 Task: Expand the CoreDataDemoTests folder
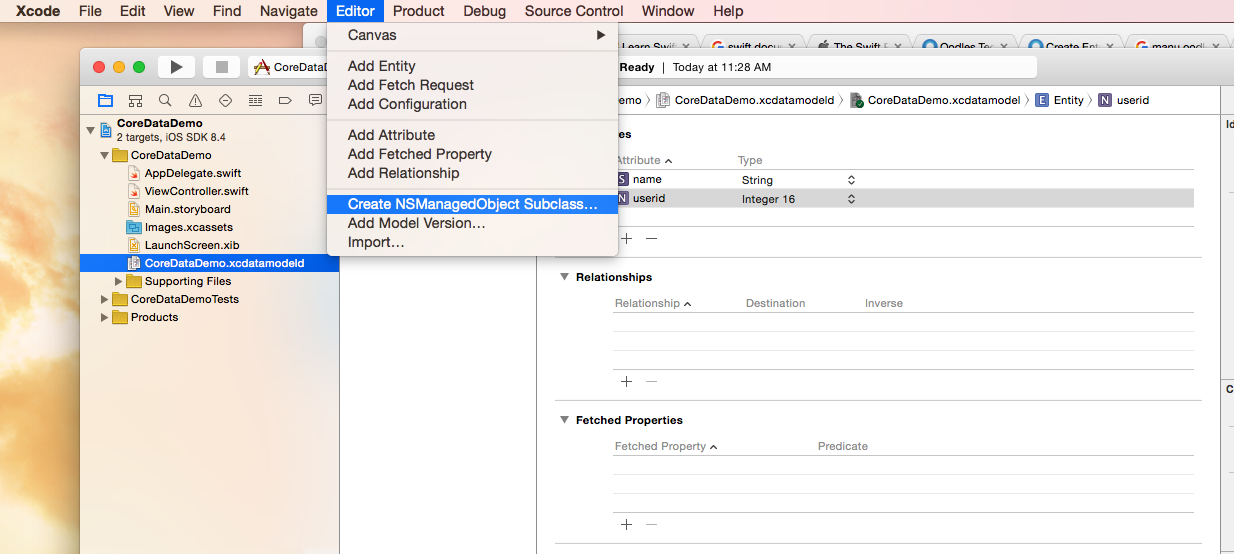tap(104, 299)
